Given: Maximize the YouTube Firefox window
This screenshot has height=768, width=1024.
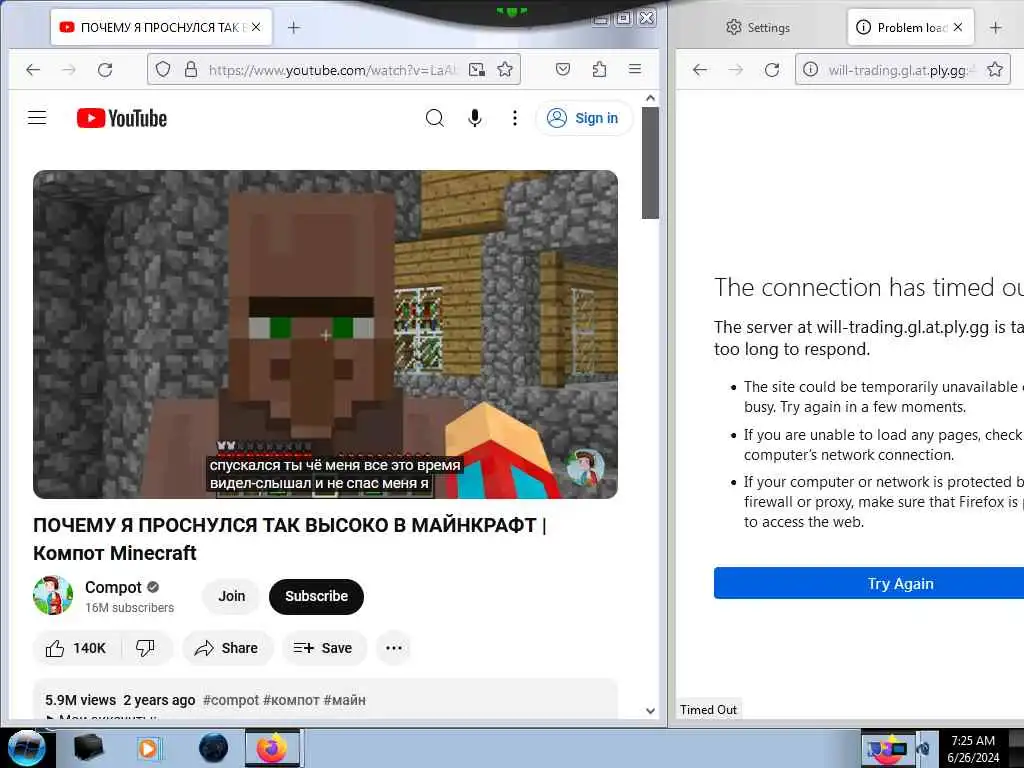Looking at the screenshot, I should tap(624, 18).
